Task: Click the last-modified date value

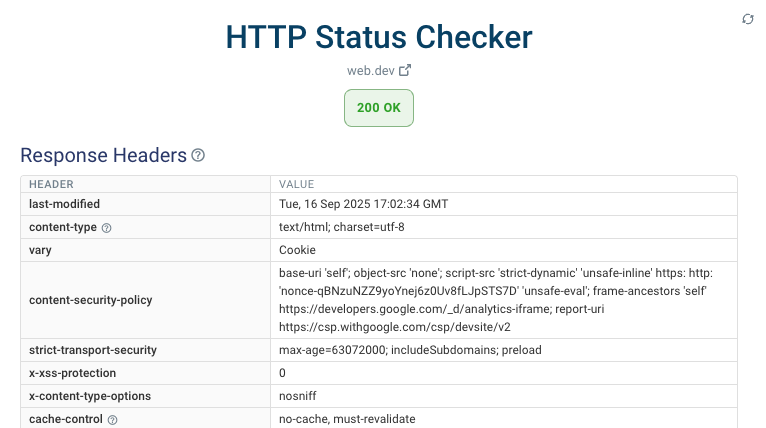Action: (363, 204)
